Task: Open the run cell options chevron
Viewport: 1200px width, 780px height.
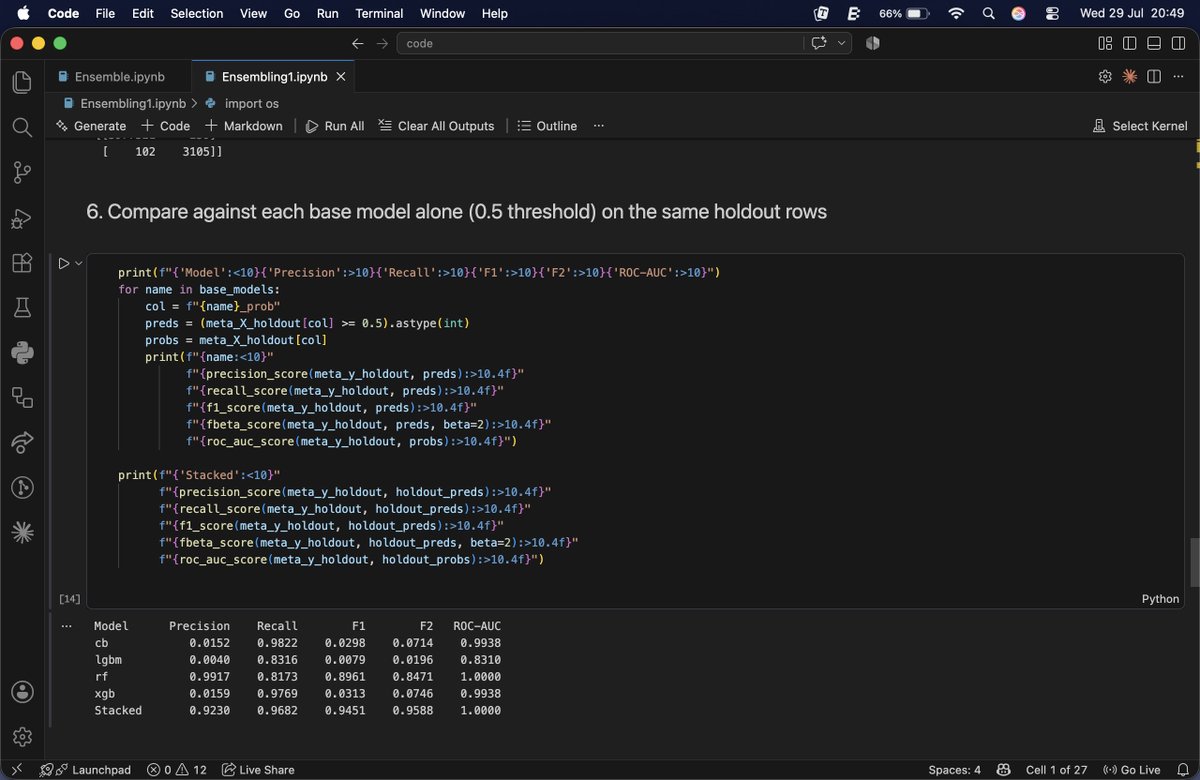Action: click(79, 263)
